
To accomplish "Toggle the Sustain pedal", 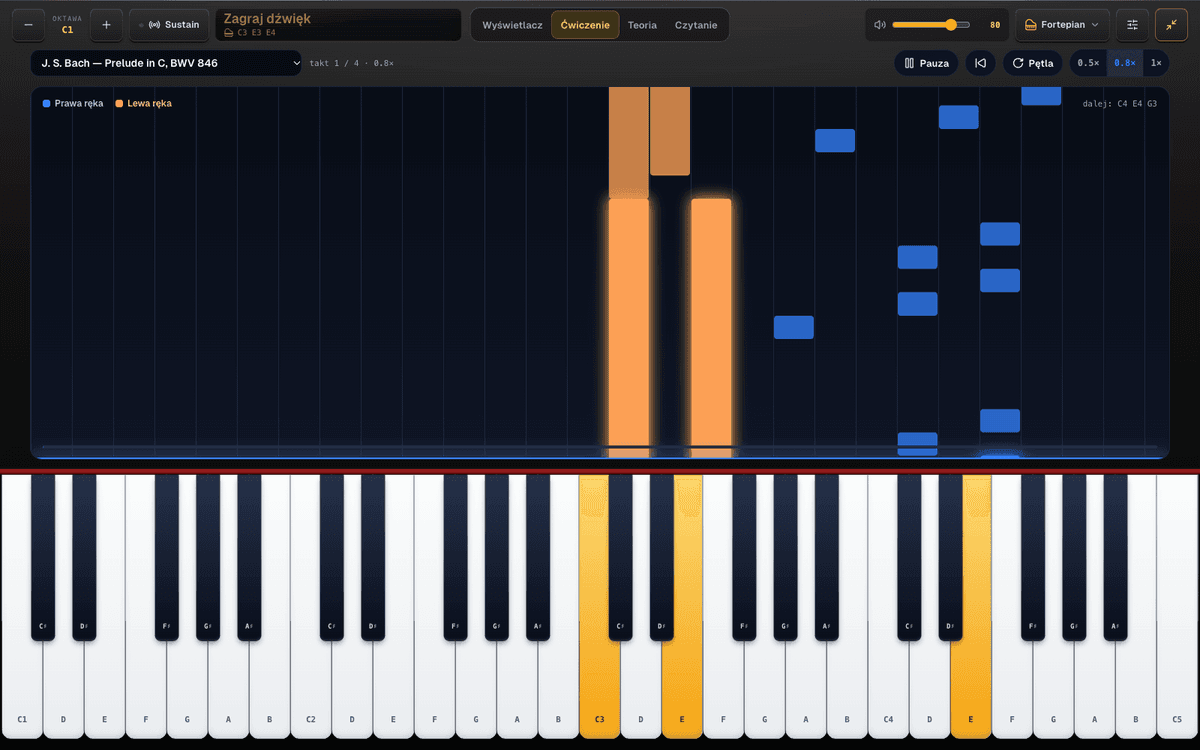I will click(169, 25).
